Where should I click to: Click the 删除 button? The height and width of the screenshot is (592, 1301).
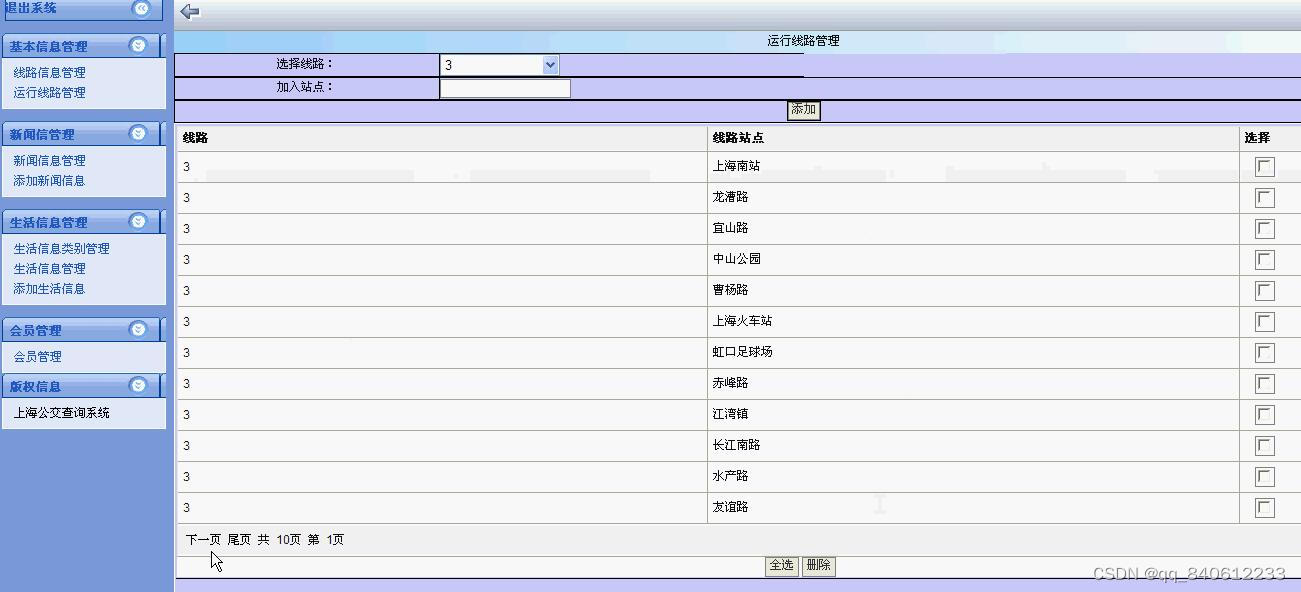click(818, 566)
